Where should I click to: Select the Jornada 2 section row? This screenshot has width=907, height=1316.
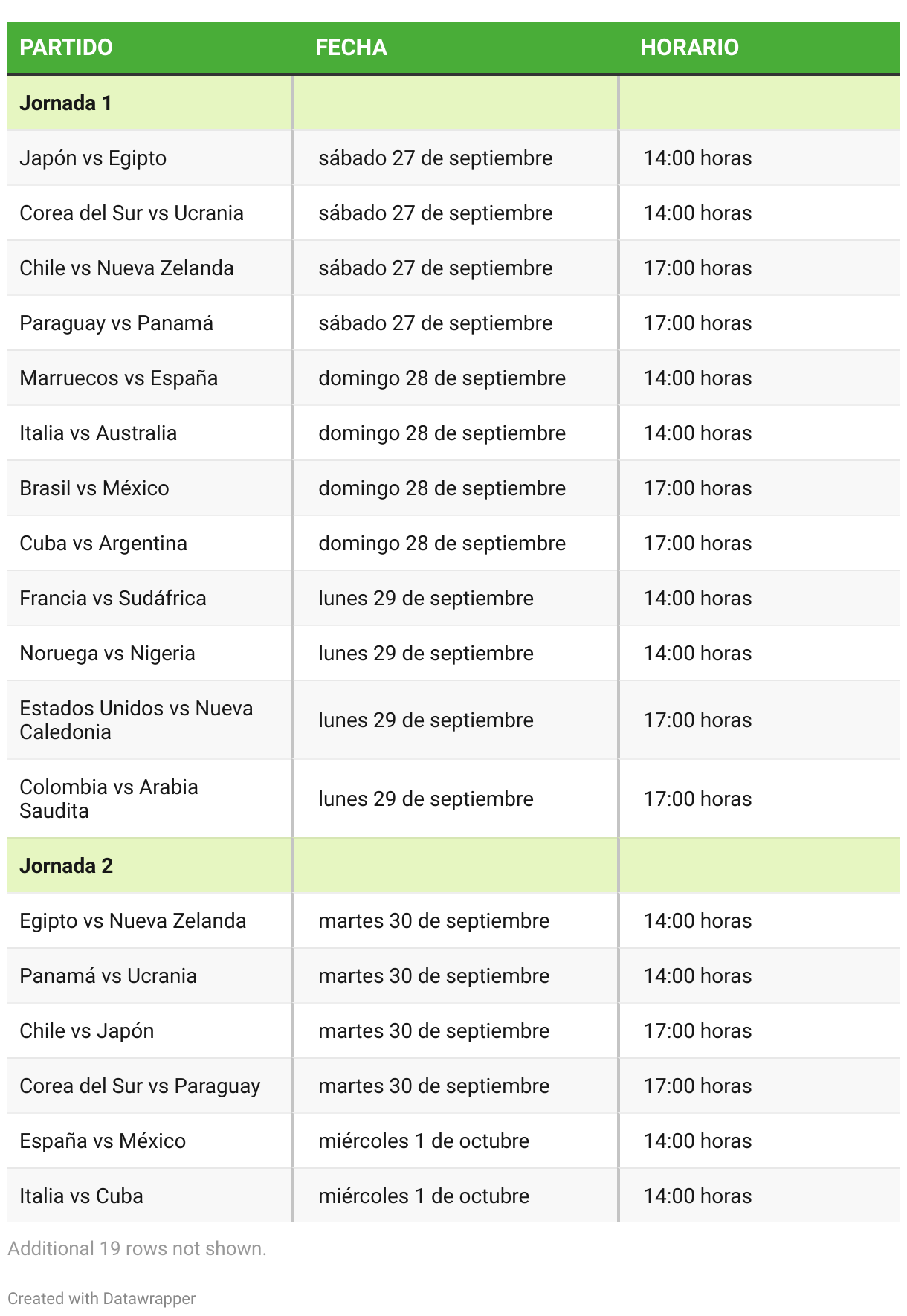point(453,865)
